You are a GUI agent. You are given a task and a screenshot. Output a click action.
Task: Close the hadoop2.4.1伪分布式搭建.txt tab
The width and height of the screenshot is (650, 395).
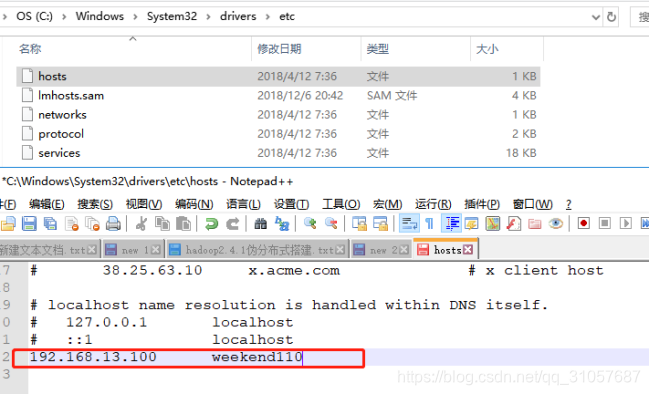pos(340,250)
